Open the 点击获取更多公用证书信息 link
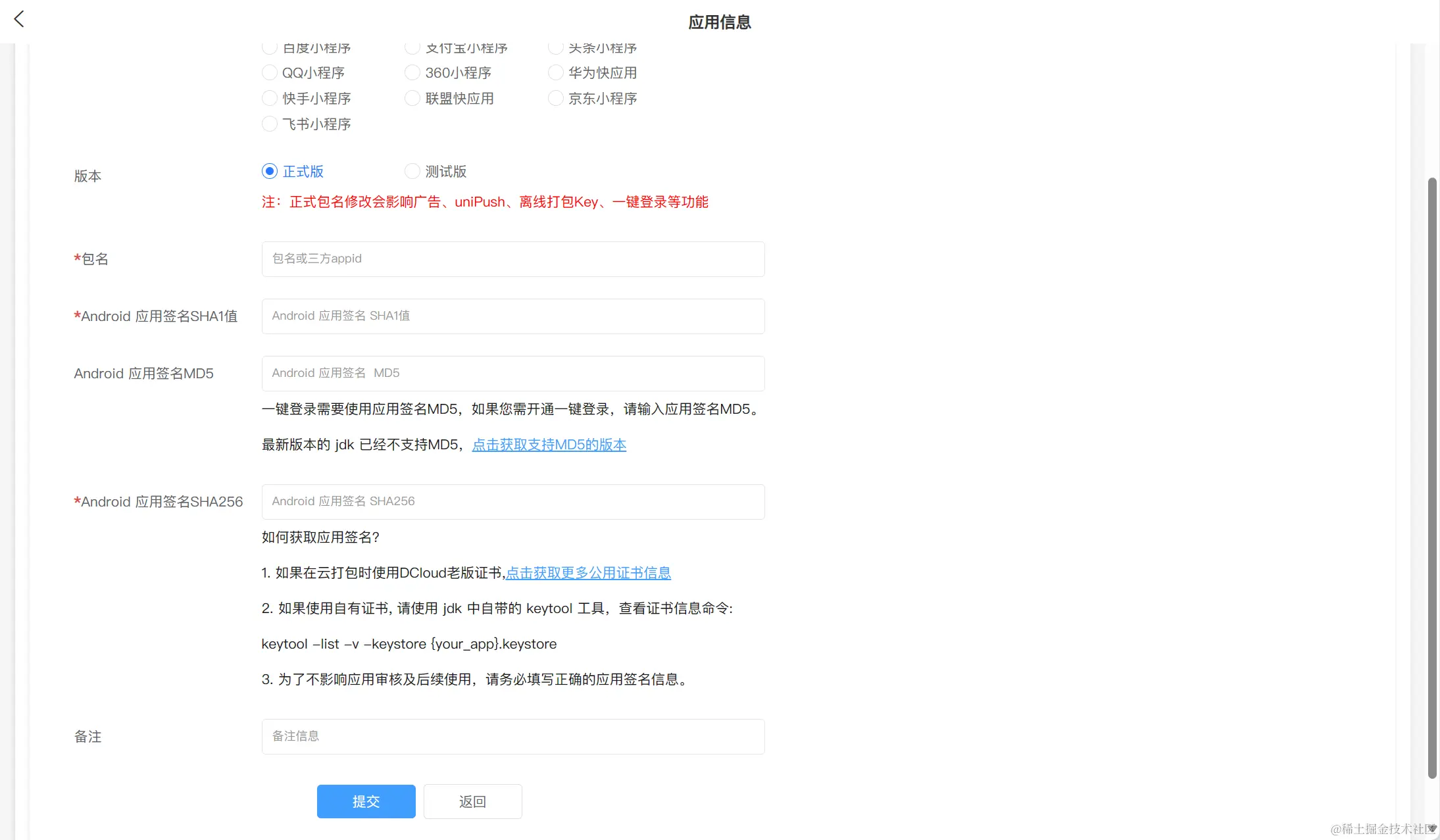The image size is (1440, 840). [x=588, y=573]
